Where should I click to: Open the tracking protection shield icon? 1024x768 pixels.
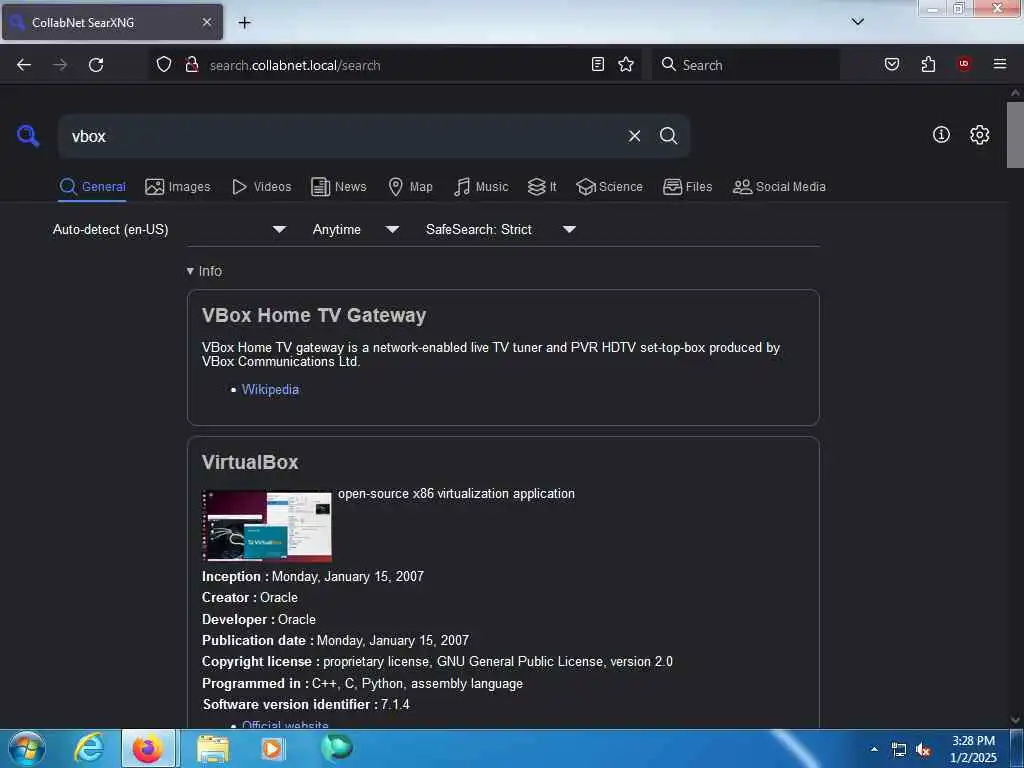164,65
